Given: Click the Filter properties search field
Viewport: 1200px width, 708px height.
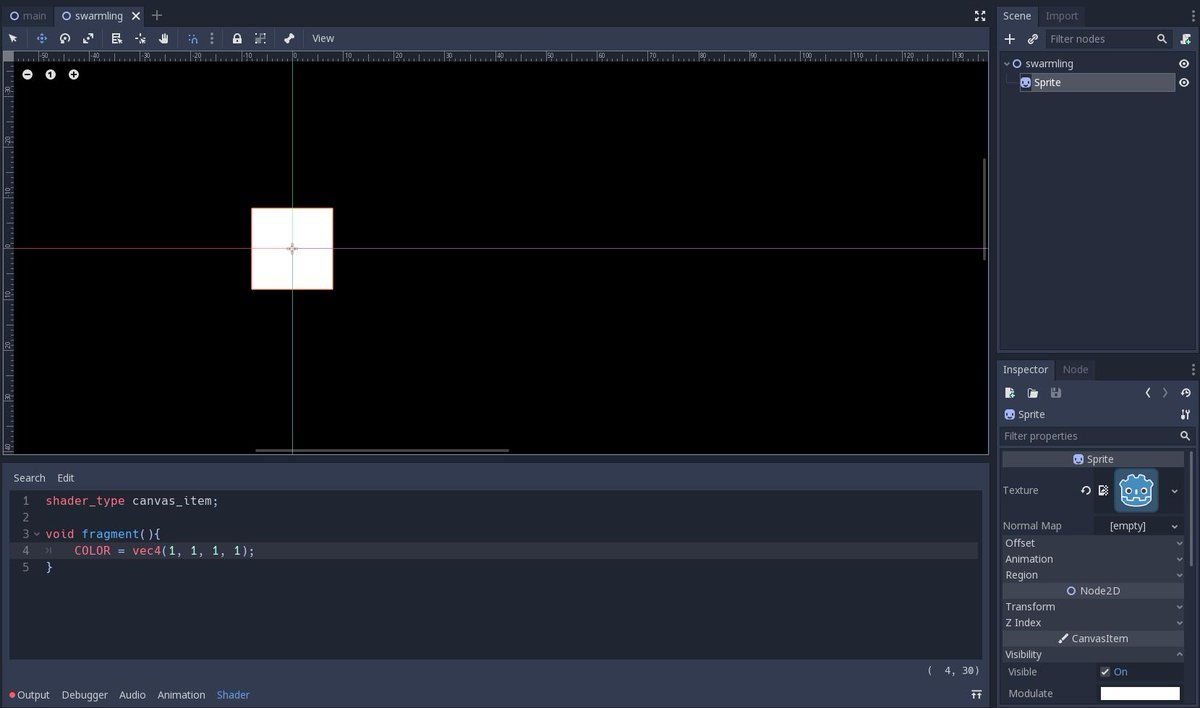Looking at the screenshot, I should point(1097,436).
